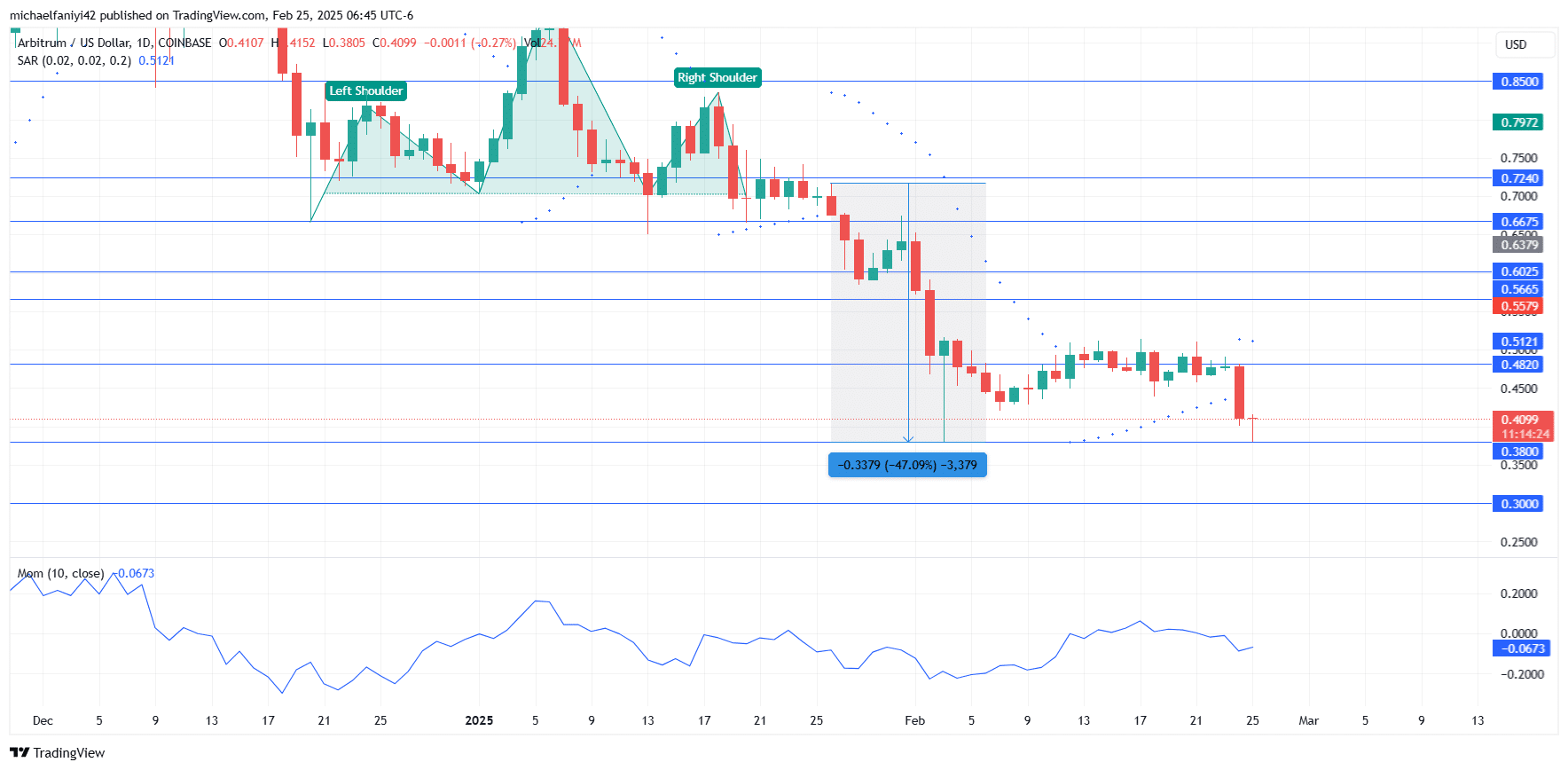Click the 0.3800 horizontal line price label
Image resolution: width=1568 pixels, height=770 pixels.
[x=1518, y=452]
